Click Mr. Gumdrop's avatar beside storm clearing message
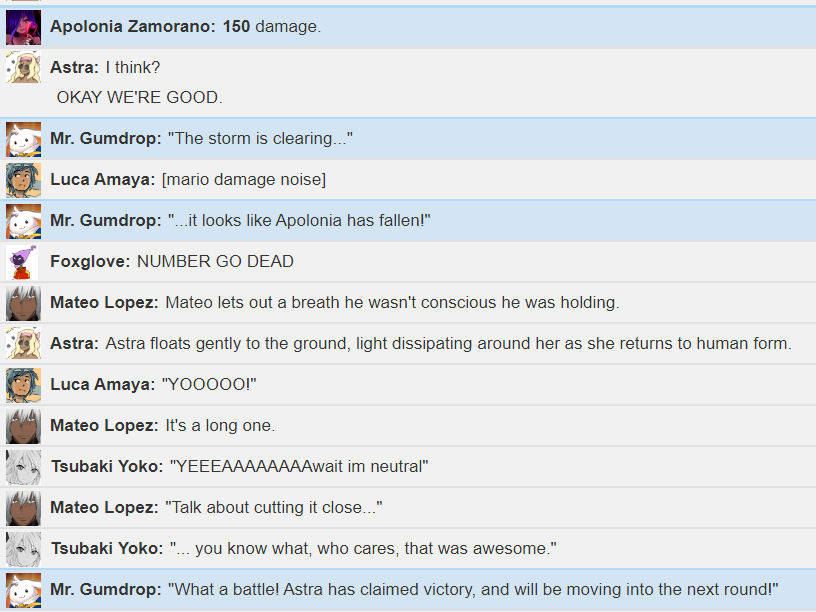Image resolution: width=816 pixels, height=612 pixels. coord(23,139)
